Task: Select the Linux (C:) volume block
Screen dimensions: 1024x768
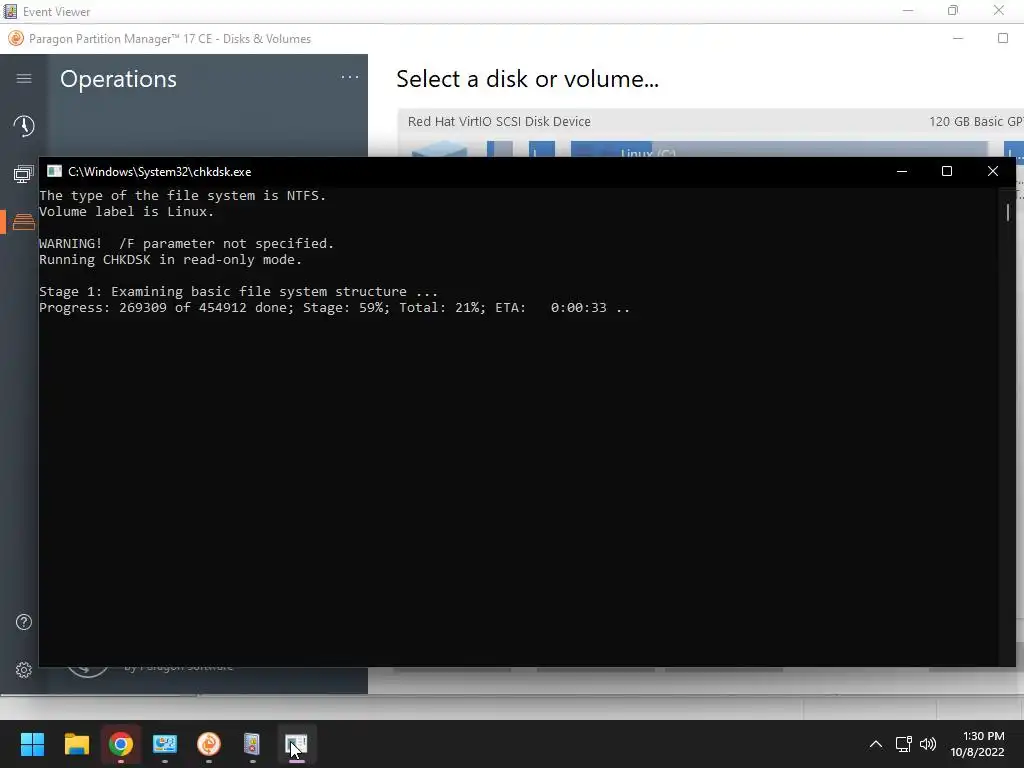Action: click(778, 150)
